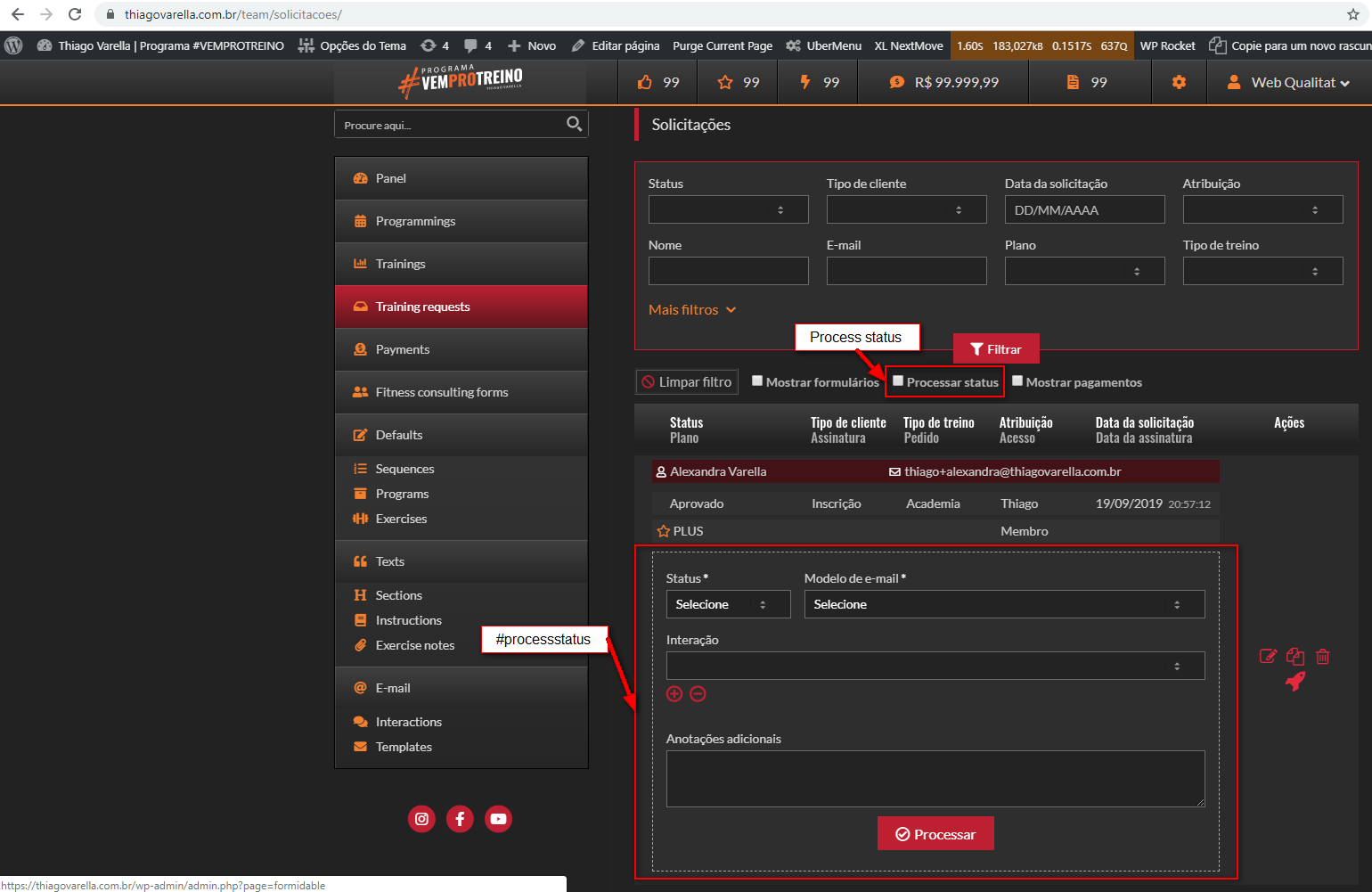Remove interaction with the minus icon
1372x892 pixels.
[x=698, y=694]
